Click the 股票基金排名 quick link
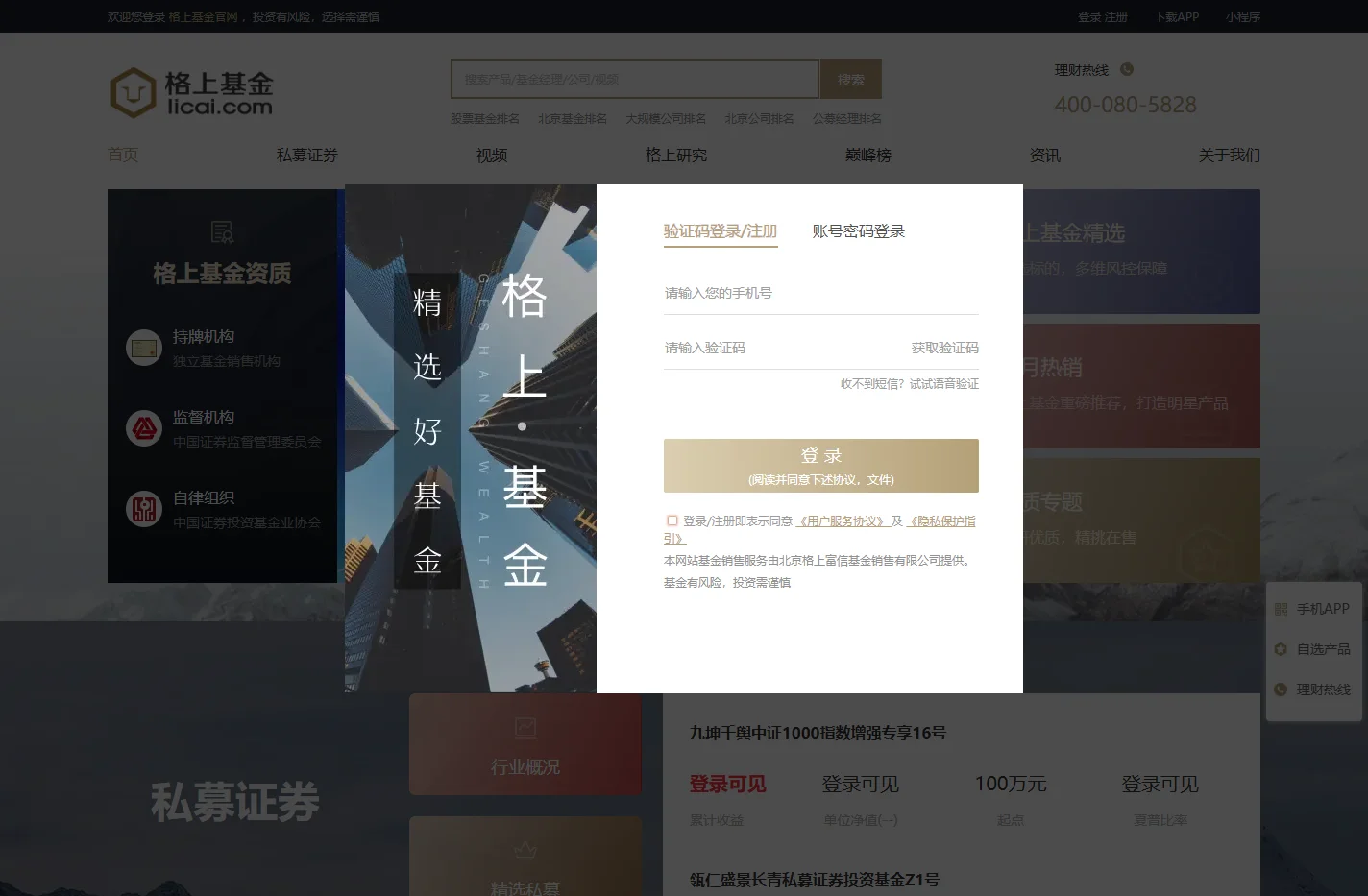1368x896 pixels. pyautogui.click(x=485, y=119)
